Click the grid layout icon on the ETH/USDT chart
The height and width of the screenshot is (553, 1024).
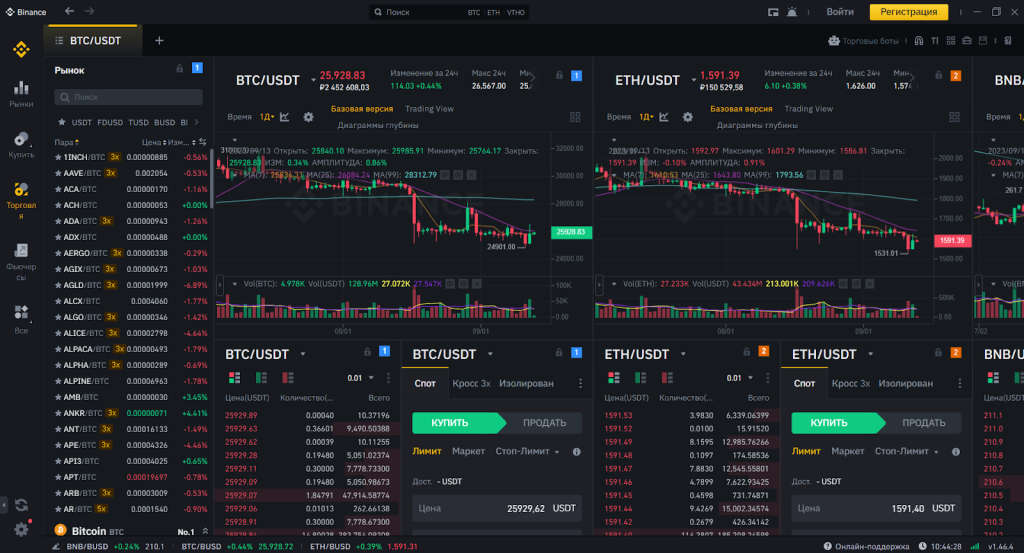click(954, 117)
